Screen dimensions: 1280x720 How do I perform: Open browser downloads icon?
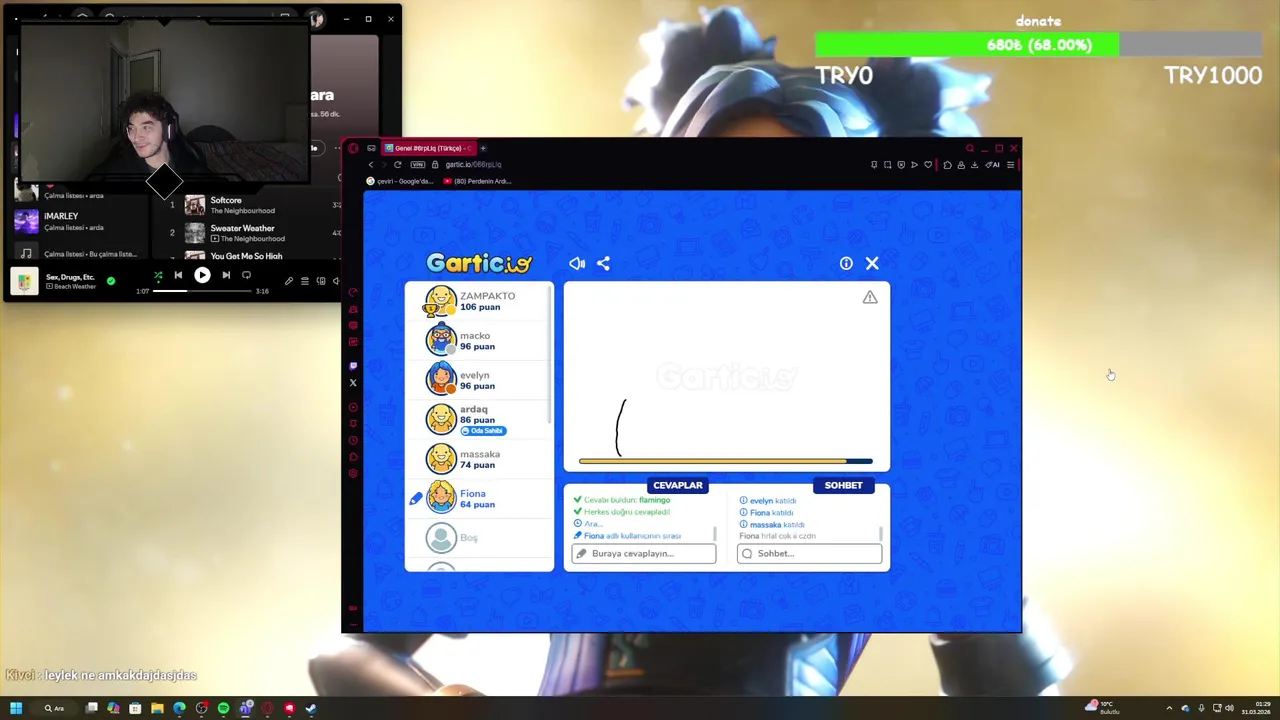click(975, 164)
